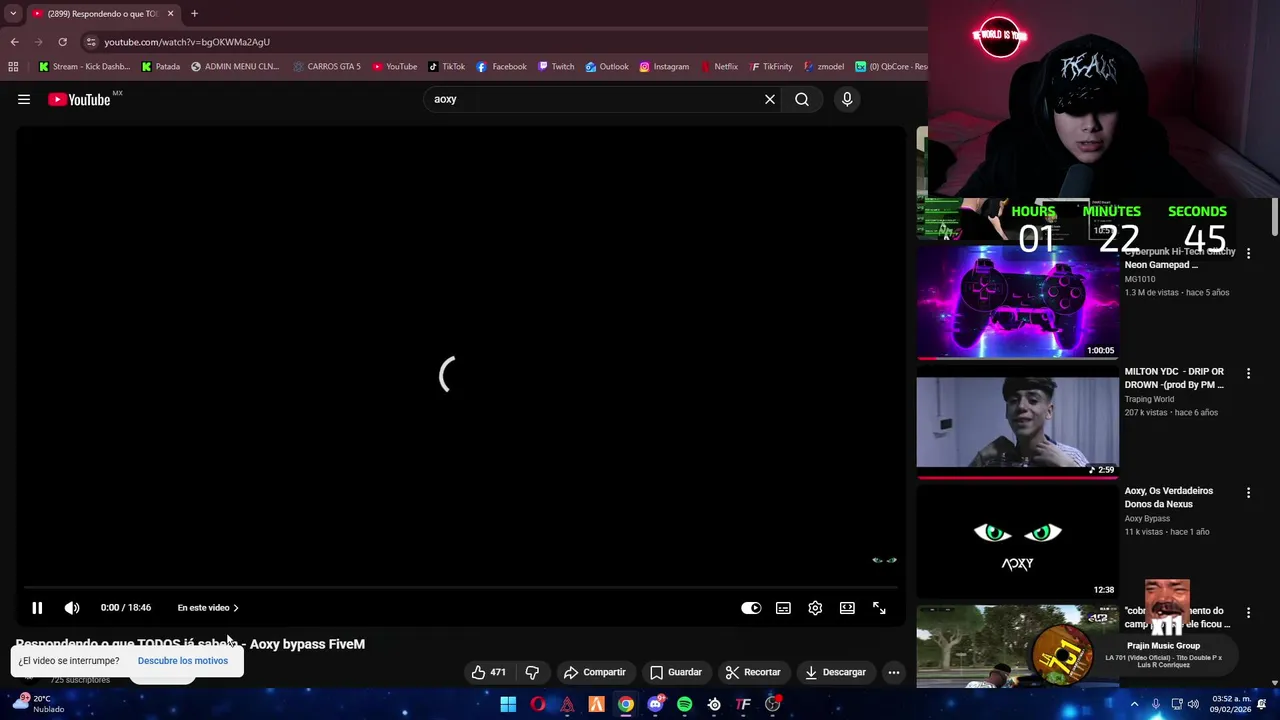The height and width of the screenshot is (720, 1280).
Task: Open the MILTON YDC - DRIP OR DROWN thumbnail
Action: 1017,421
